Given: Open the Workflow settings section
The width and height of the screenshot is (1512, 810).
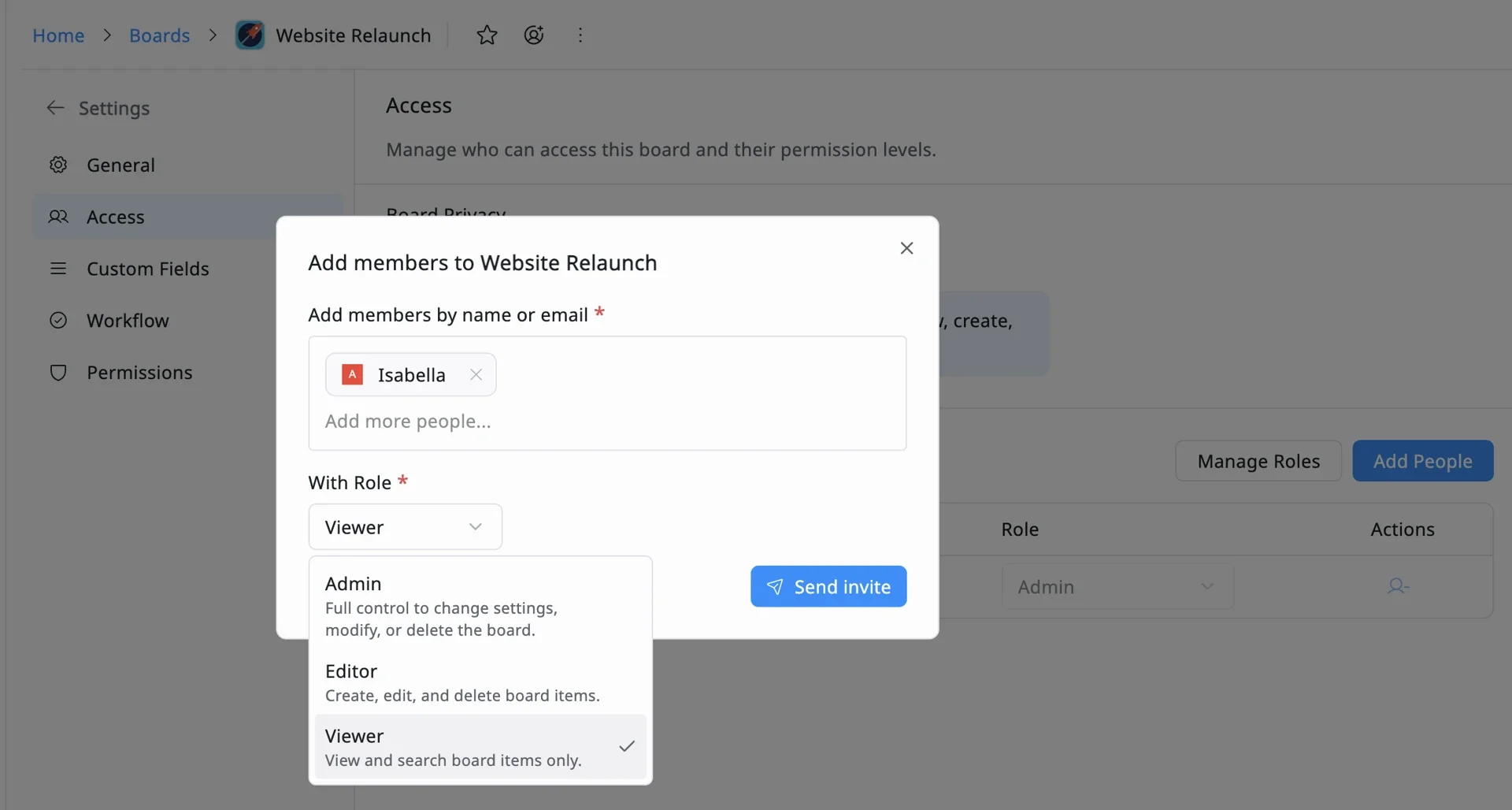Looking at the screenshot, I should 128,321.
